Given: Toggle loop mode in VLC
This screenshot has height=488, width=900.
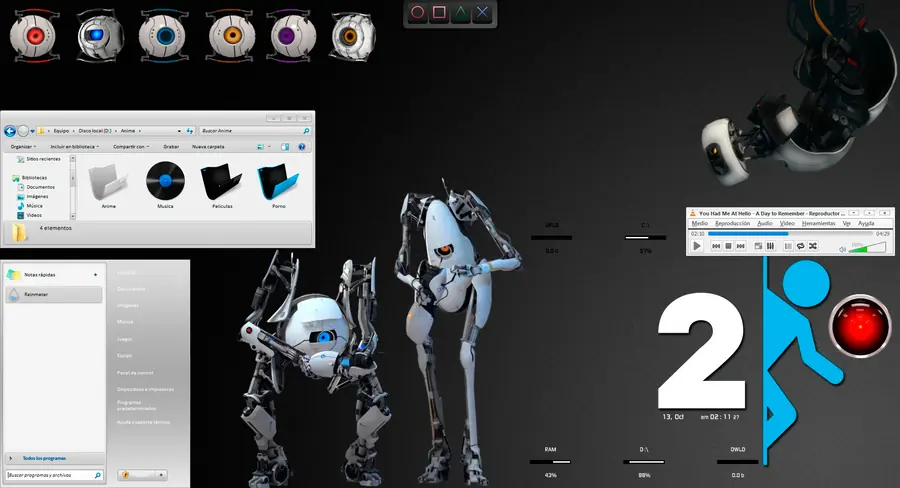Looking at the screenshot, I should point(801,246).
